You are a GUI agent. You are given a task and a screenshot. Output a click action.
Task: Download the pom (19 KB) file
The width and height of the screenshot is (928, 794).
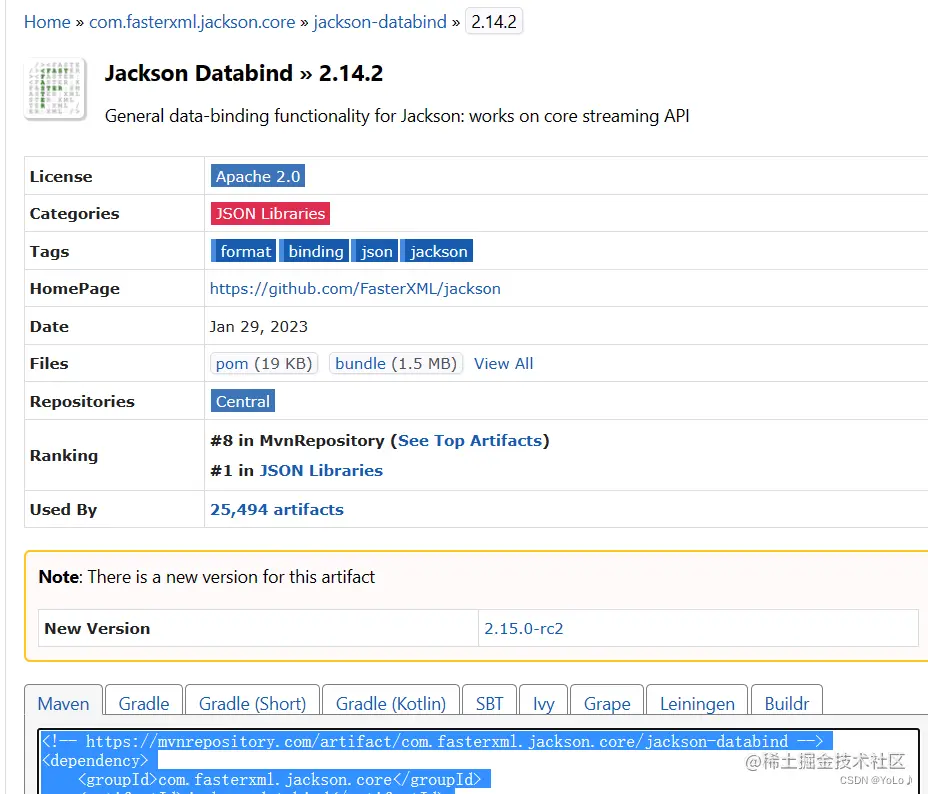(x=264, y=363)
